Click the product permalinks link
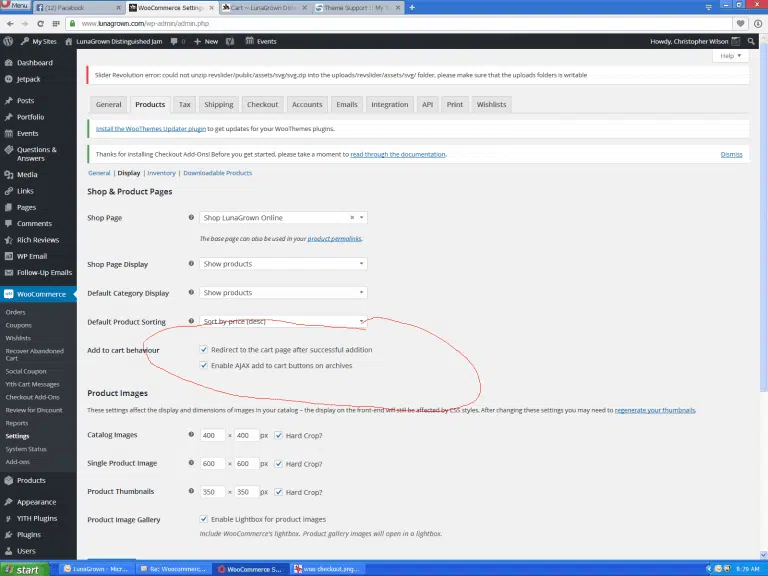 (x=335, y=239)
